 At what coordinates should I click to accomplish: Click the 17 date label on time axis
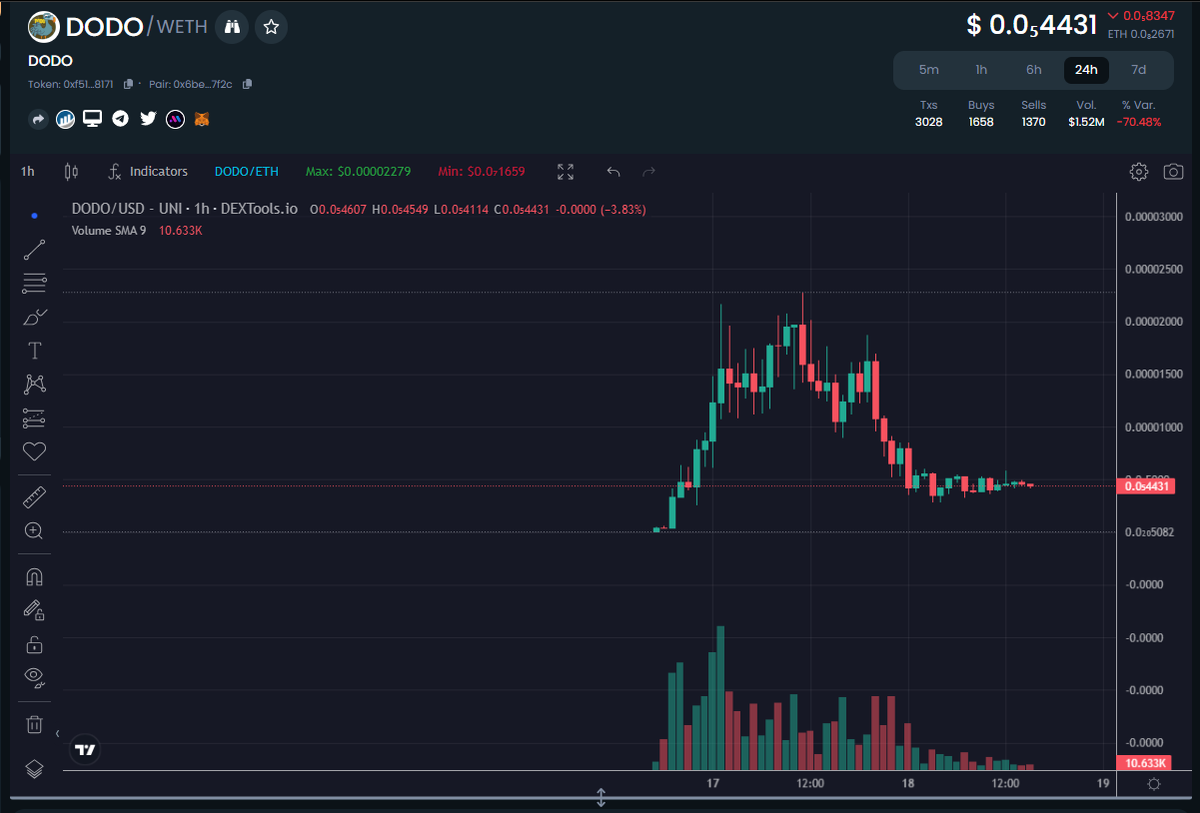[713, 784]
